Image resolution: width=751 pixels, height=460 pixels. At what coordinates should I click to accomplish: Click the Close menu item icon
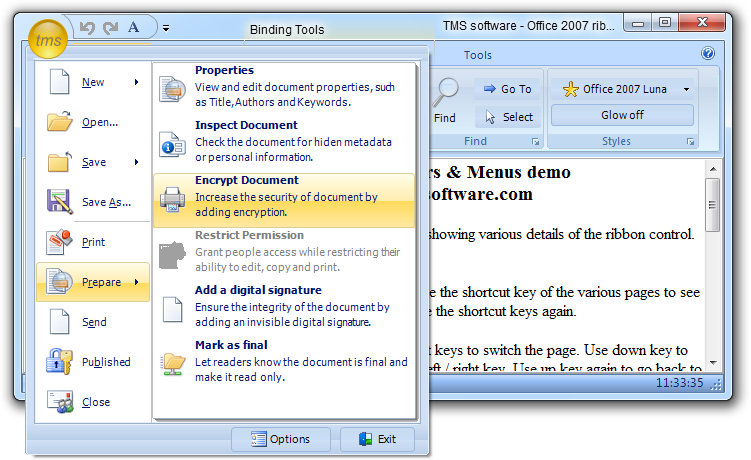click(60, 402)
